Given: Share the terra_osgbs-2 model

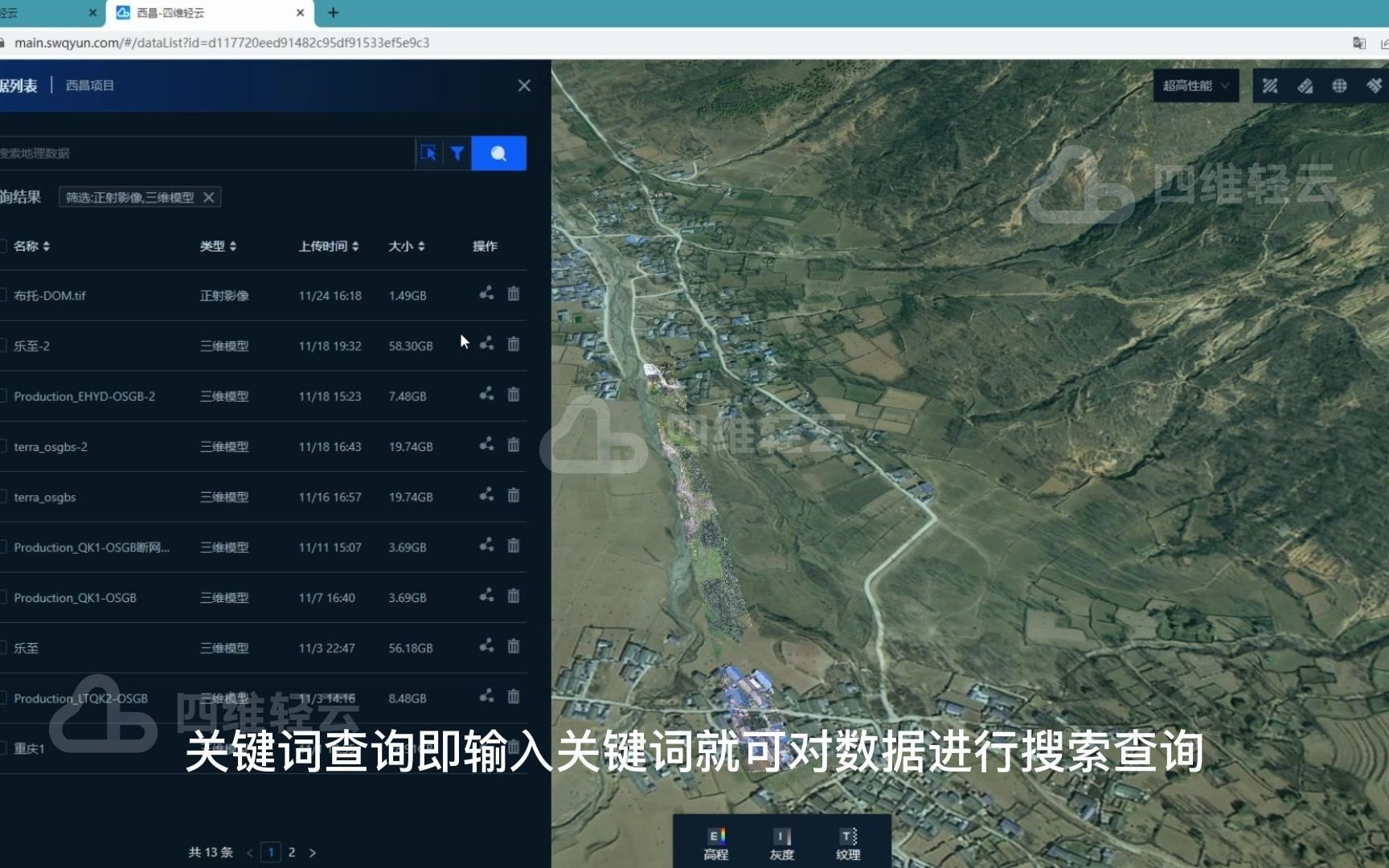Looking at the screenshot, I should click(486, 444).
